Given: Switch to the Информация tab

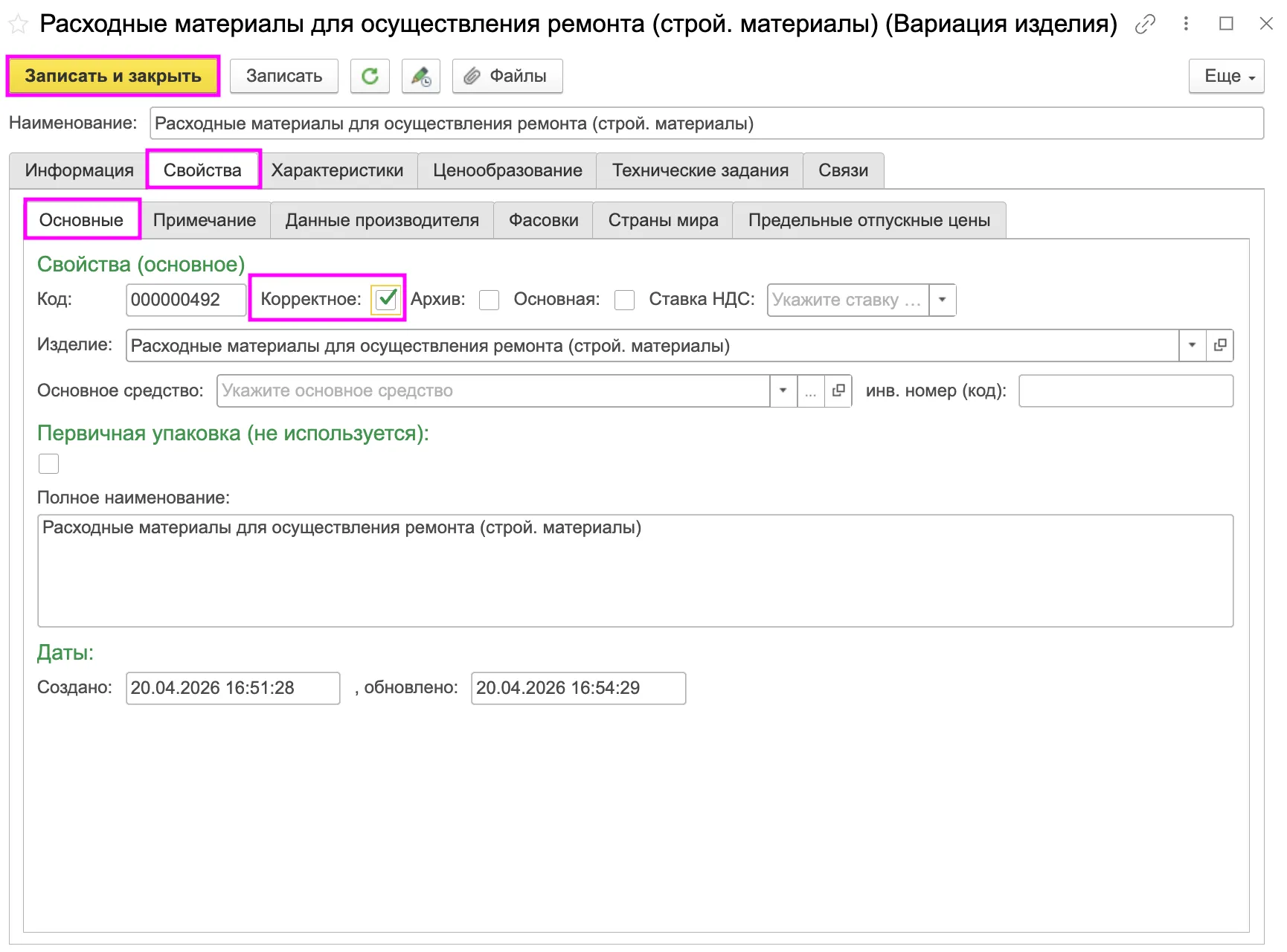Looking at the screenshot, I should point(79,170).
